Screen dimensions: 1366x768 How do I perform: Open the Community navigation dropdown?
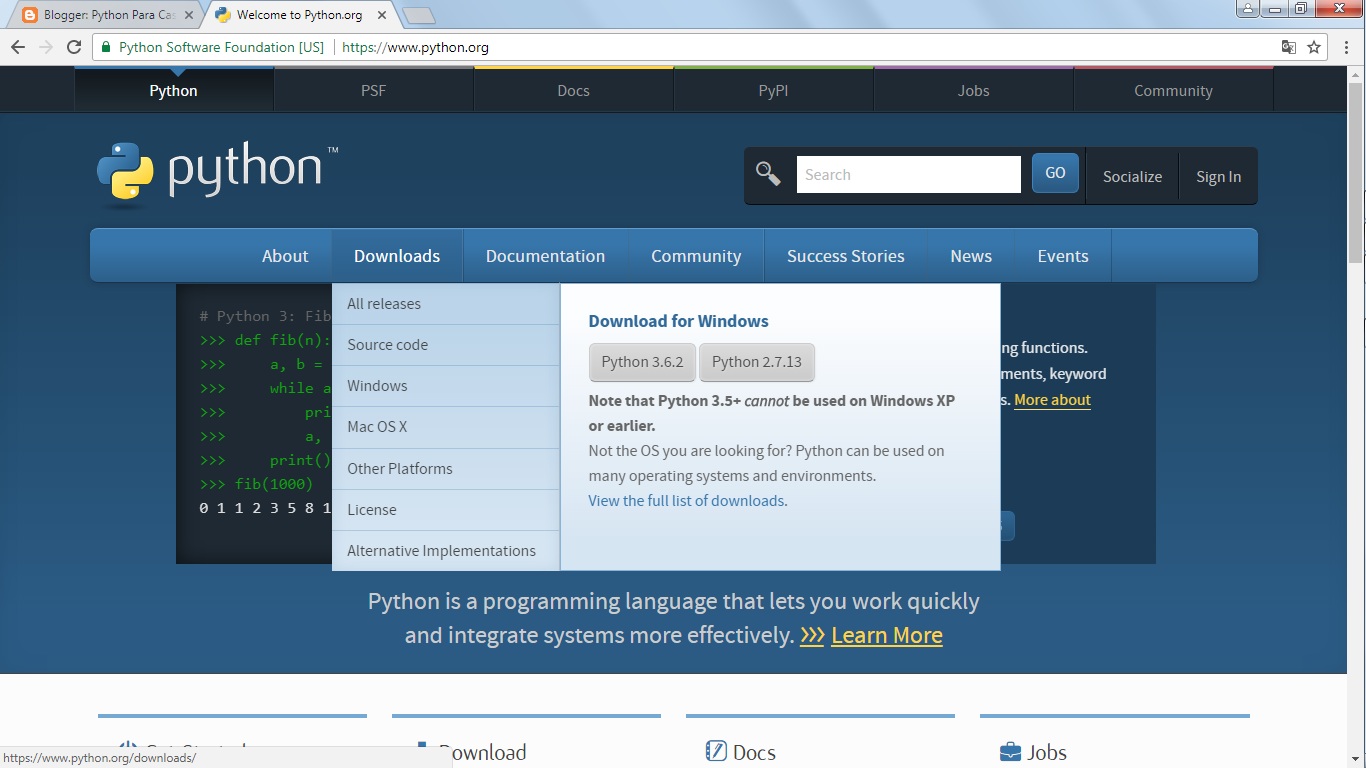click(x=695, y=255)
